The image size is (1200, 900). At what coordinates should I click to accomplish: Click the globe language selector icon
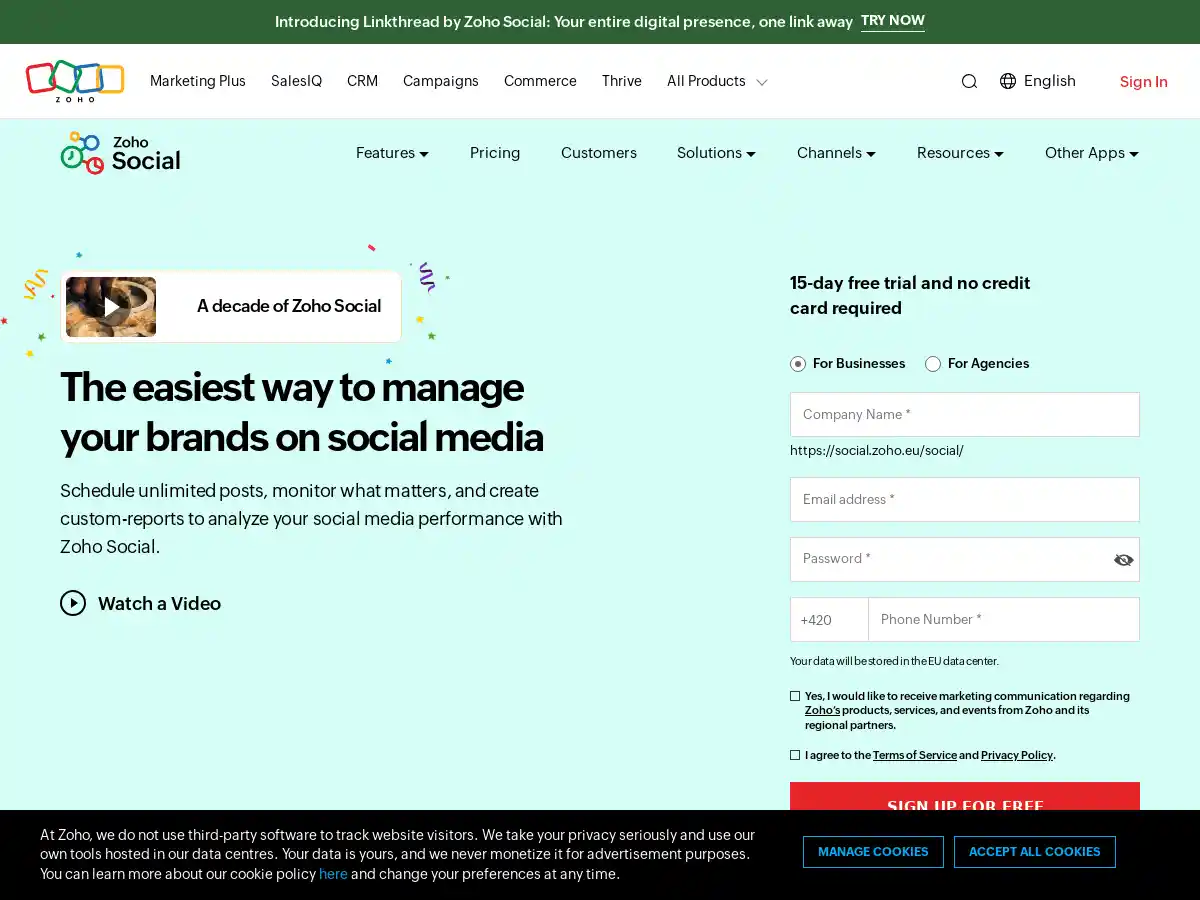click(x=1007, y=81)
